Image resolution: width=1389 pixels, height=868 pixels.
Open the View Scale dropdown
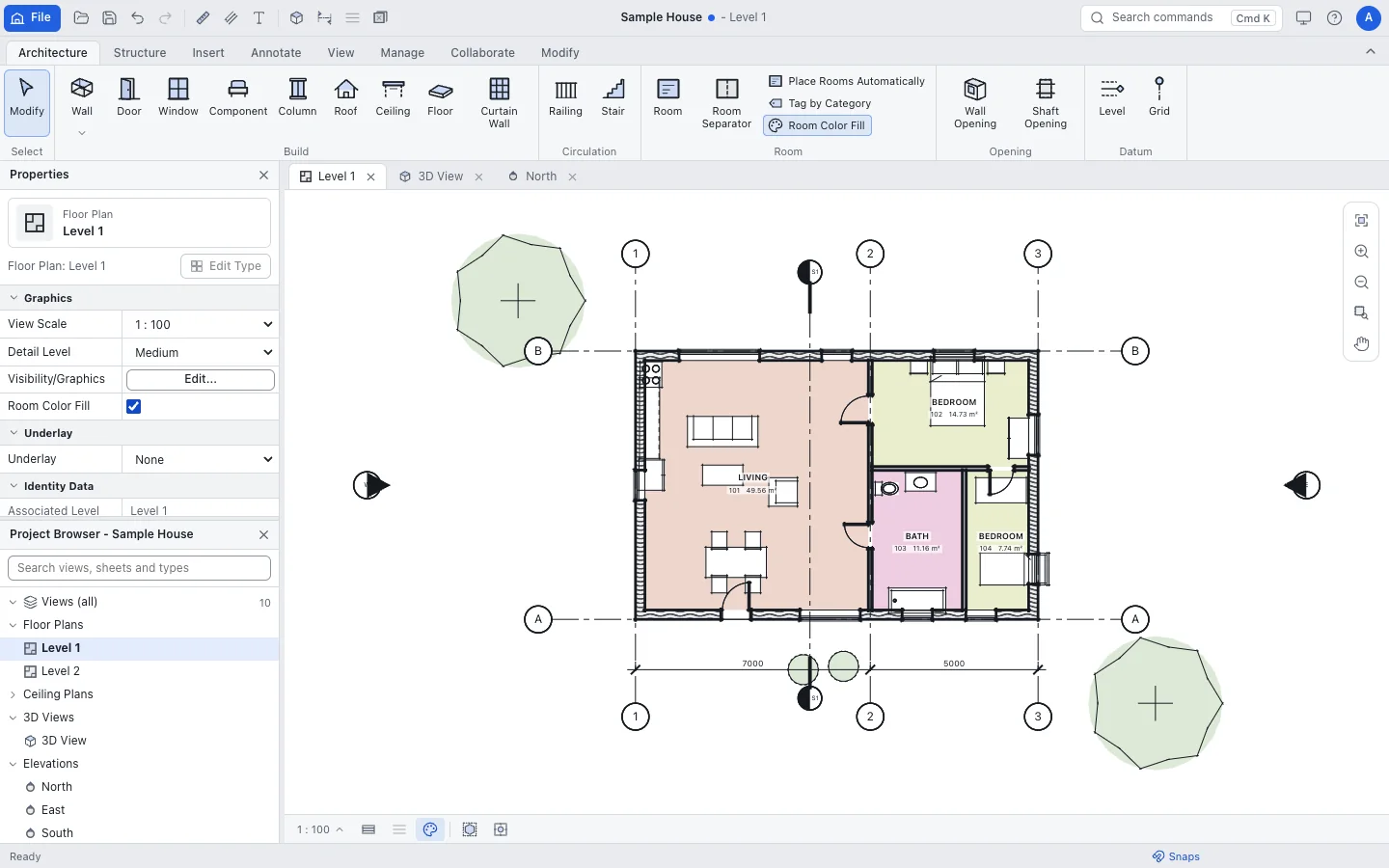[x=201, y=324]
